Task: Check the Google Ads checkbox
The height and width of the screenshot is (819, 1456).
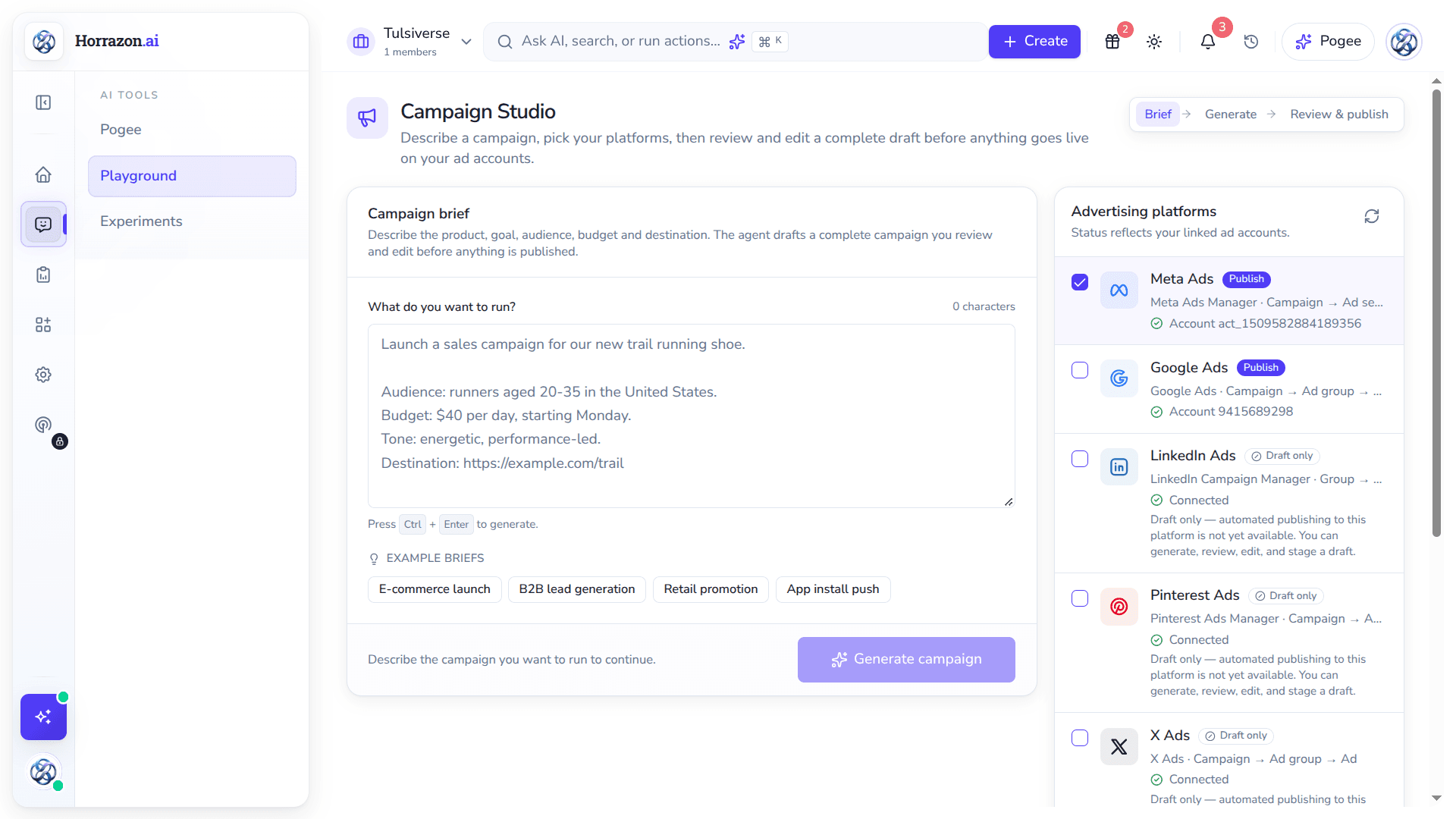Action: coord(1080,370)
